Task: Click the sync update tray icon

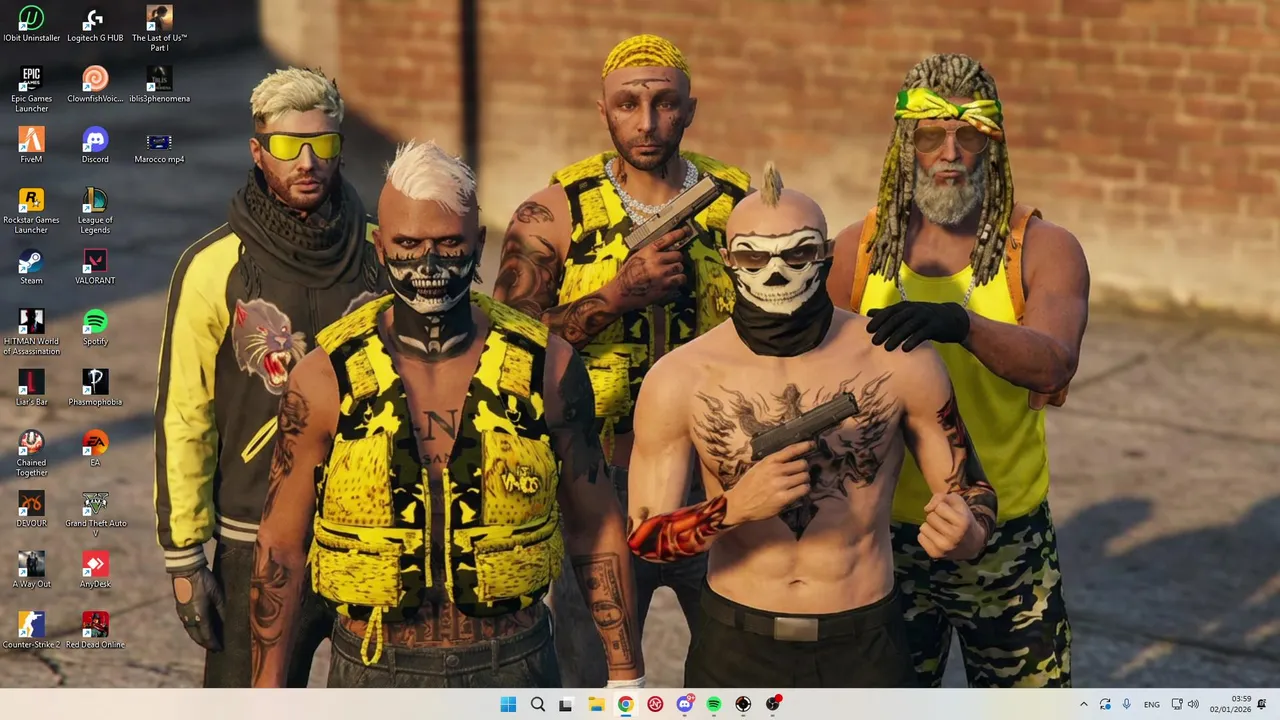Action: coord(1105,704)
